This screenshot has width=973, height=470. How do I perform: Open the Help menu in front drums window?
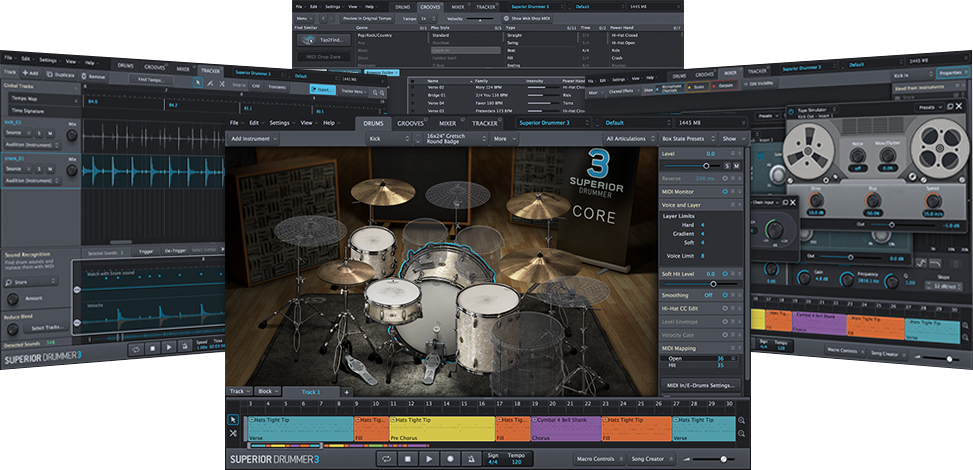pyautogui.click(x=330, y=123)
